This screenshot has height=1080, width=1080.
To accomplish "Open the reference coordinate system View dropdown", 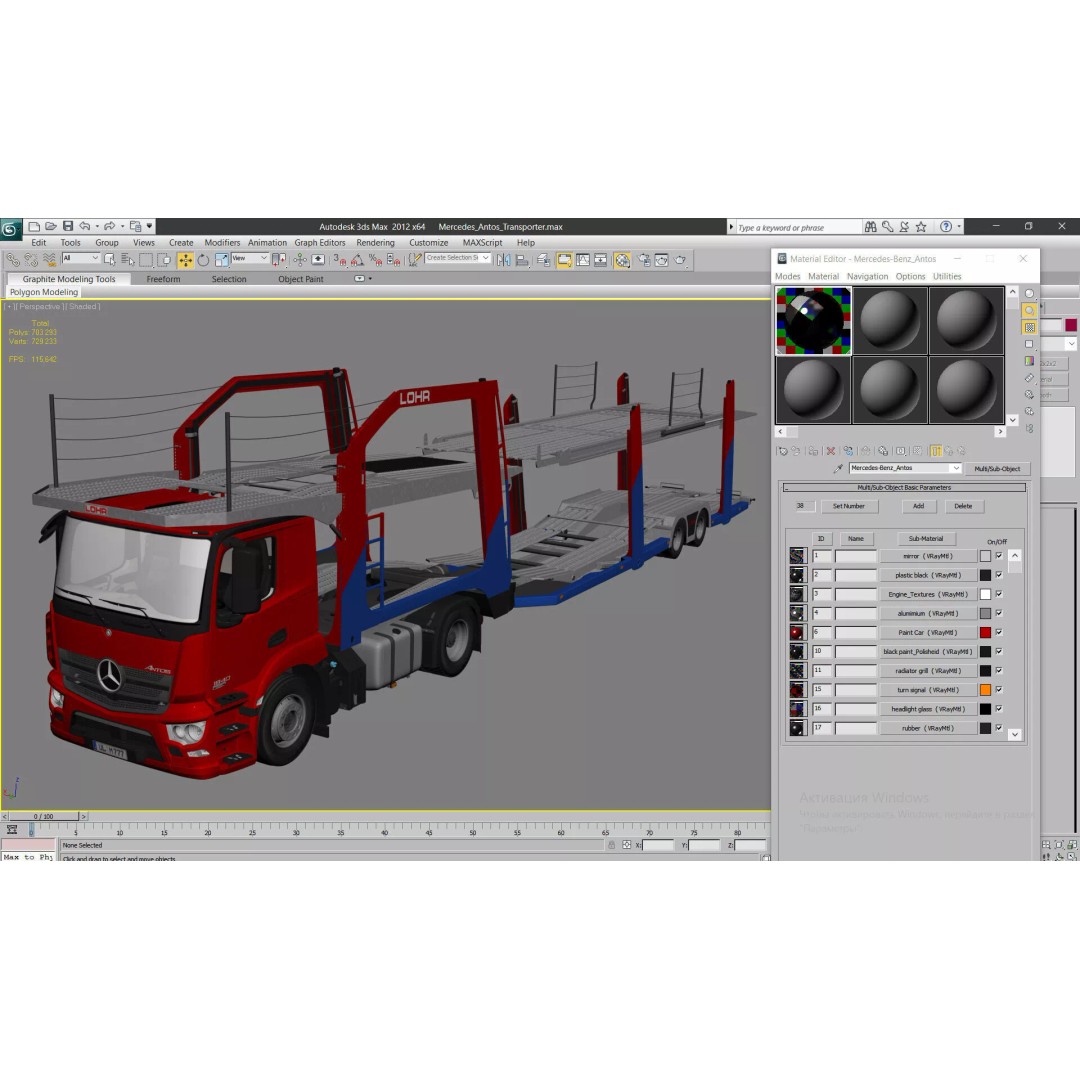I will coord(250,258).
